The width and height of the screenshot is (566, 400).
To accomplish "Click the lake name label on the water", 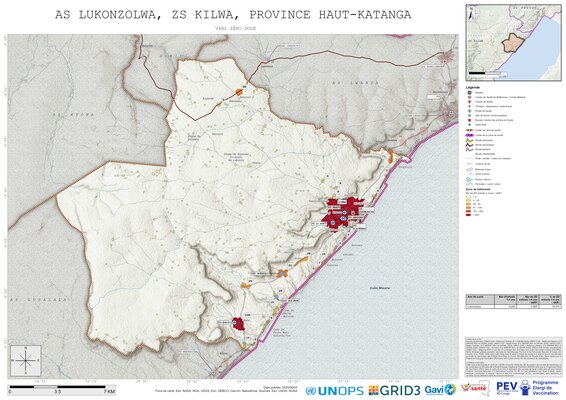I will (380, 288).
